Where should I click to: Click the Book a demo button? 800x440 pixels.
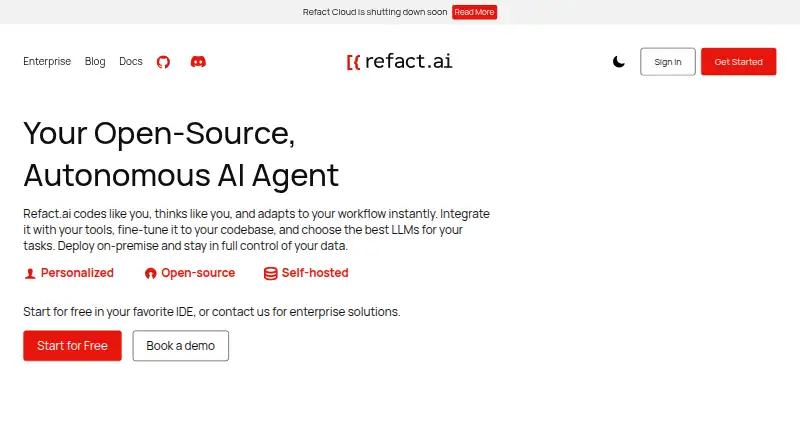[x=181, y=346]
